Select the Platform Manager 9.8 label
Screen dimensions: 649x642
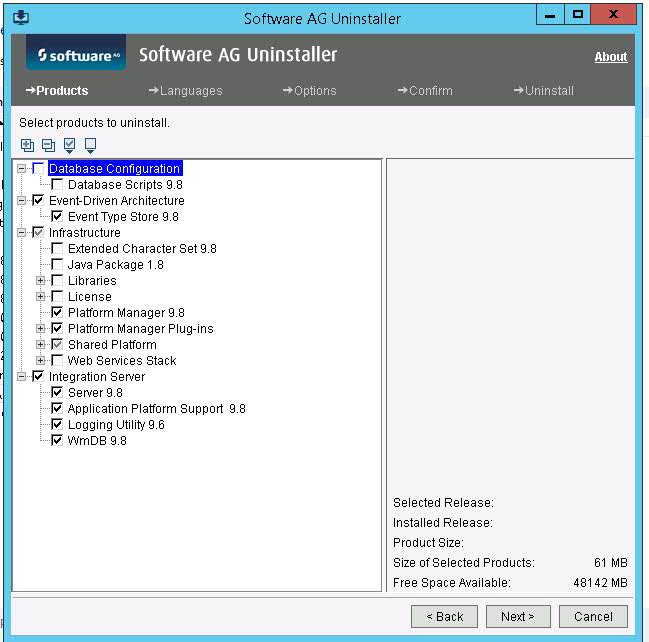[126, 313]
